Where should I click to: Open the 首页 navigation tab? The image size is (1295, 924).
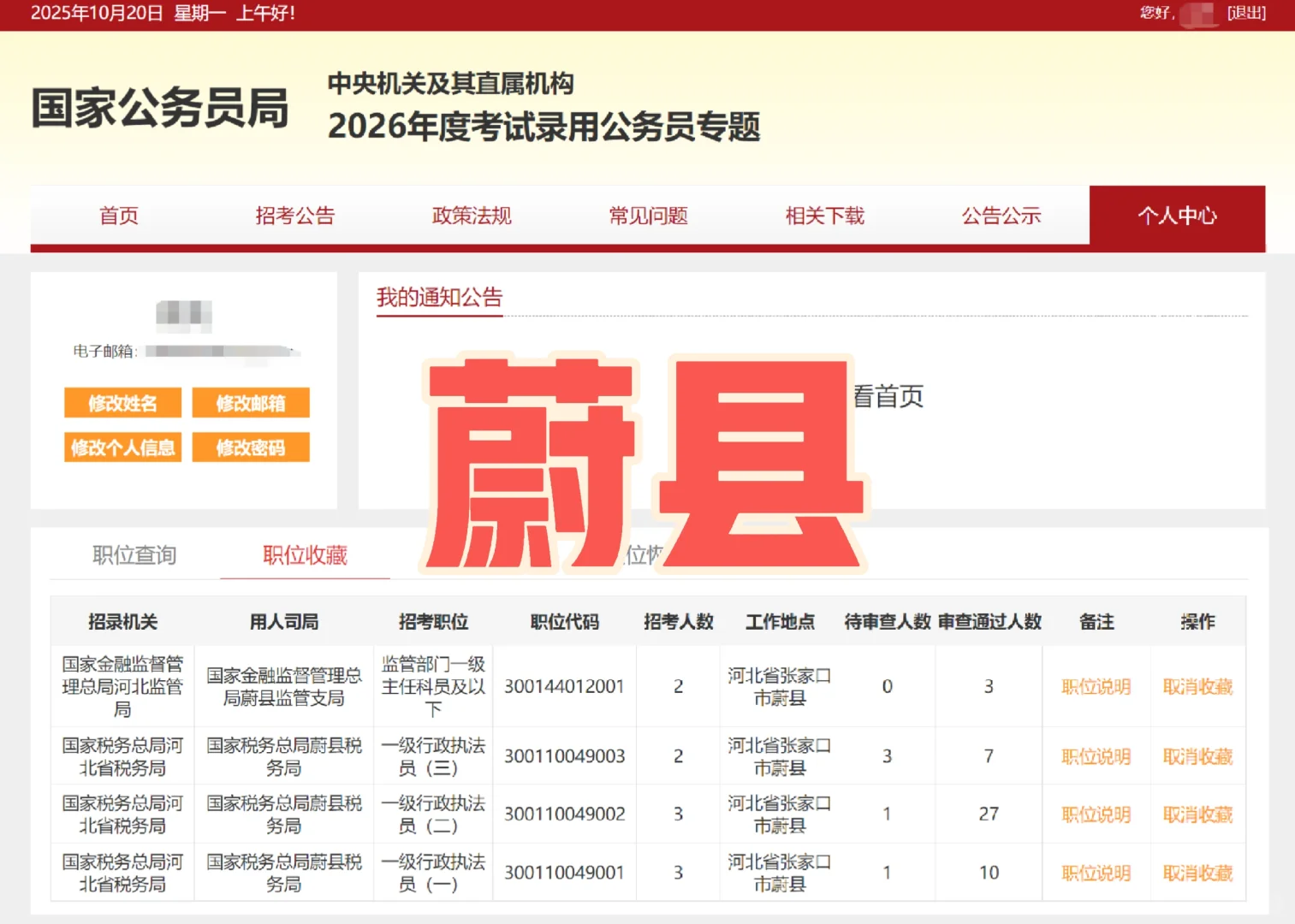119,216
